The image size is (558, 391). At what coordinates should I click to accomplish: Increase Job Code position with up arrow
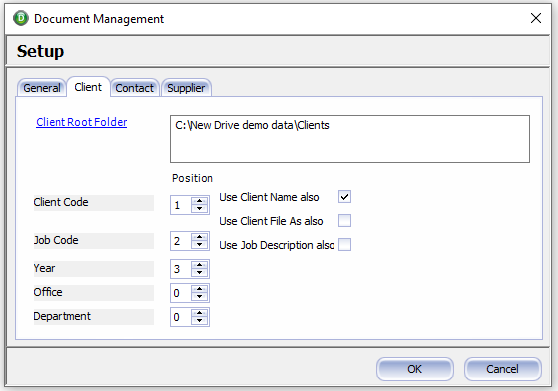click(x=200, y=237)
